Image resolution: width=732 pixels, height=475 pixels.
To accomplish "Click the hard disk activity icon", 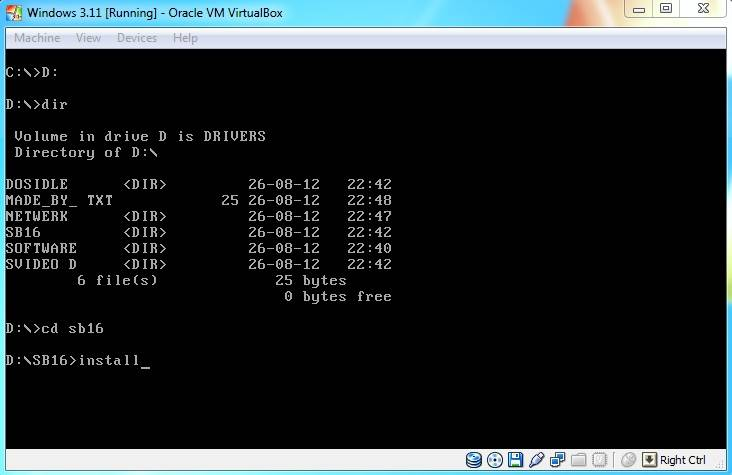I will (474, 460).
